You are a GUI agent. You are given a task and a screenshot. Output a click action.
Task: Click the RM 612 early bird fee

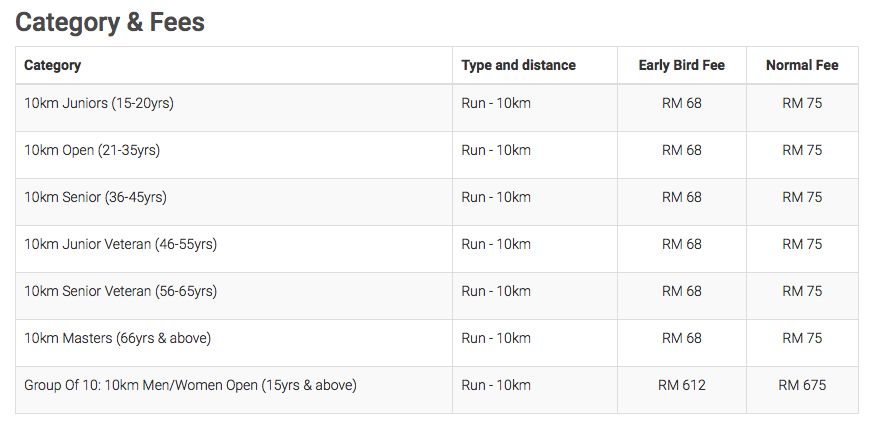pos(682,385)
